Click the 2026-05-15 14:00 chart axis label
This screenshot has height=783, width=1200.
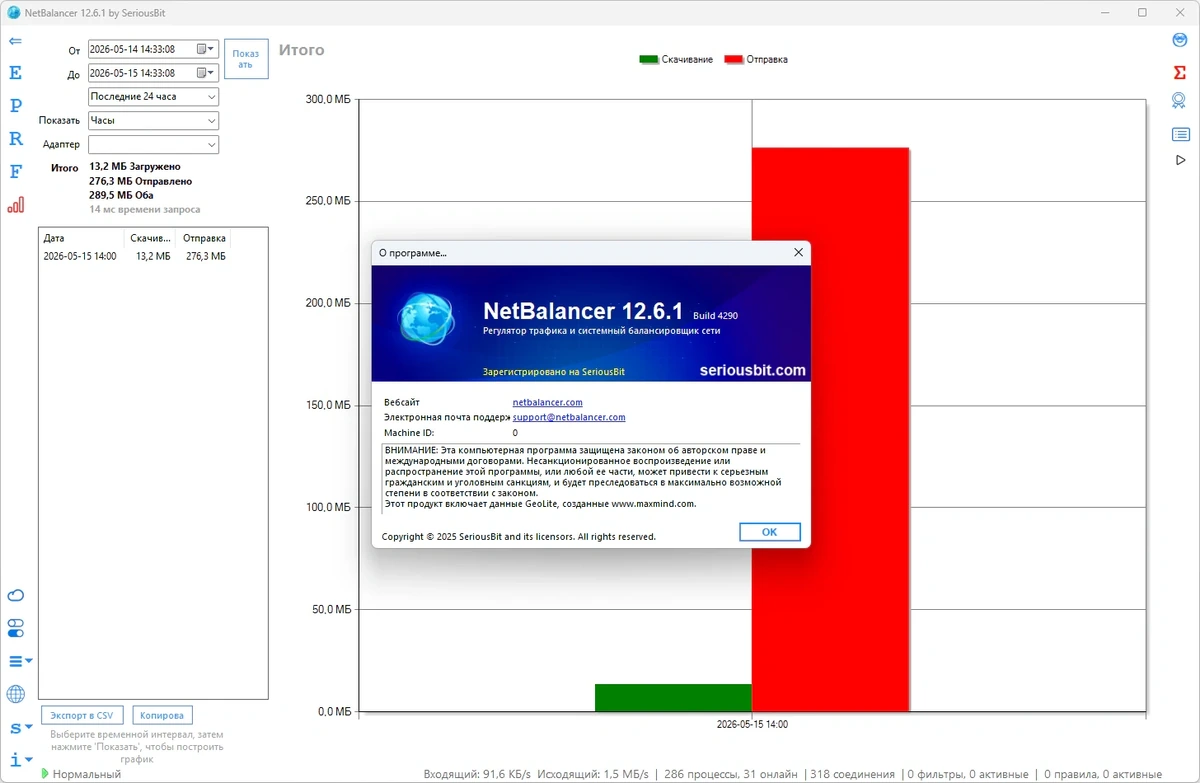pos(752,723)
